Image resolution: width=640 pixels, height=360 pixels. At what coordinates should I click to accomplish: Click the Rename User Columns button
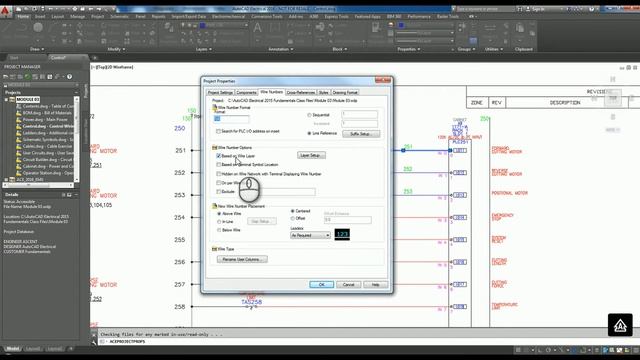242,259
